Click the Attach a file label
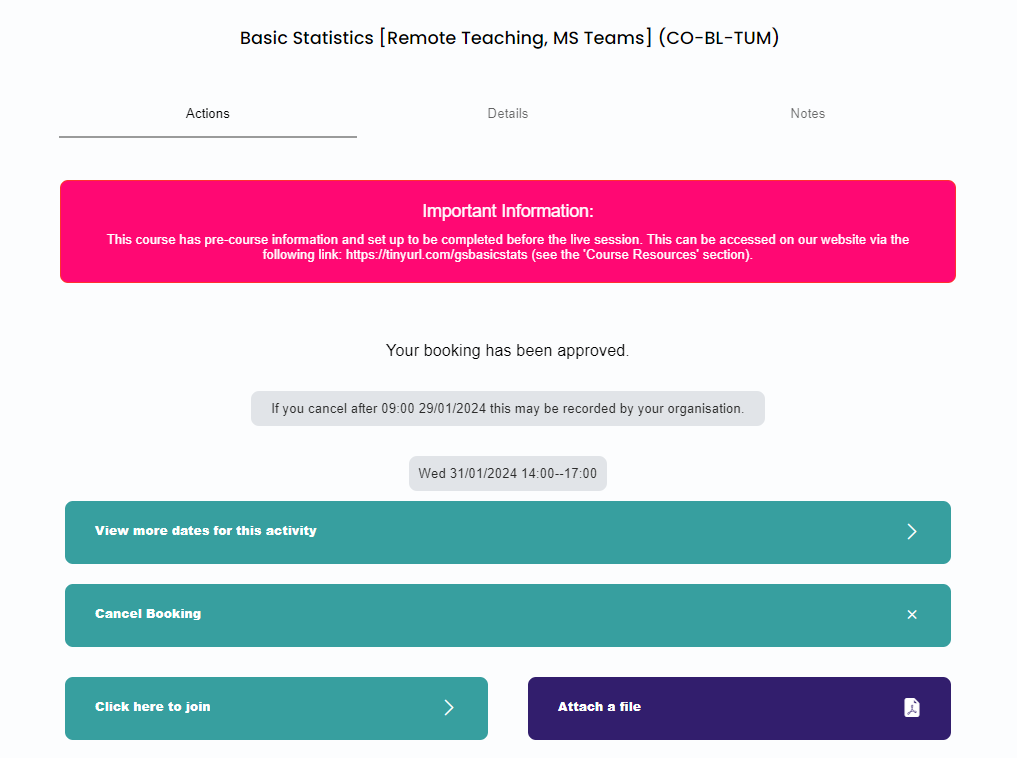 coord(599,707)
